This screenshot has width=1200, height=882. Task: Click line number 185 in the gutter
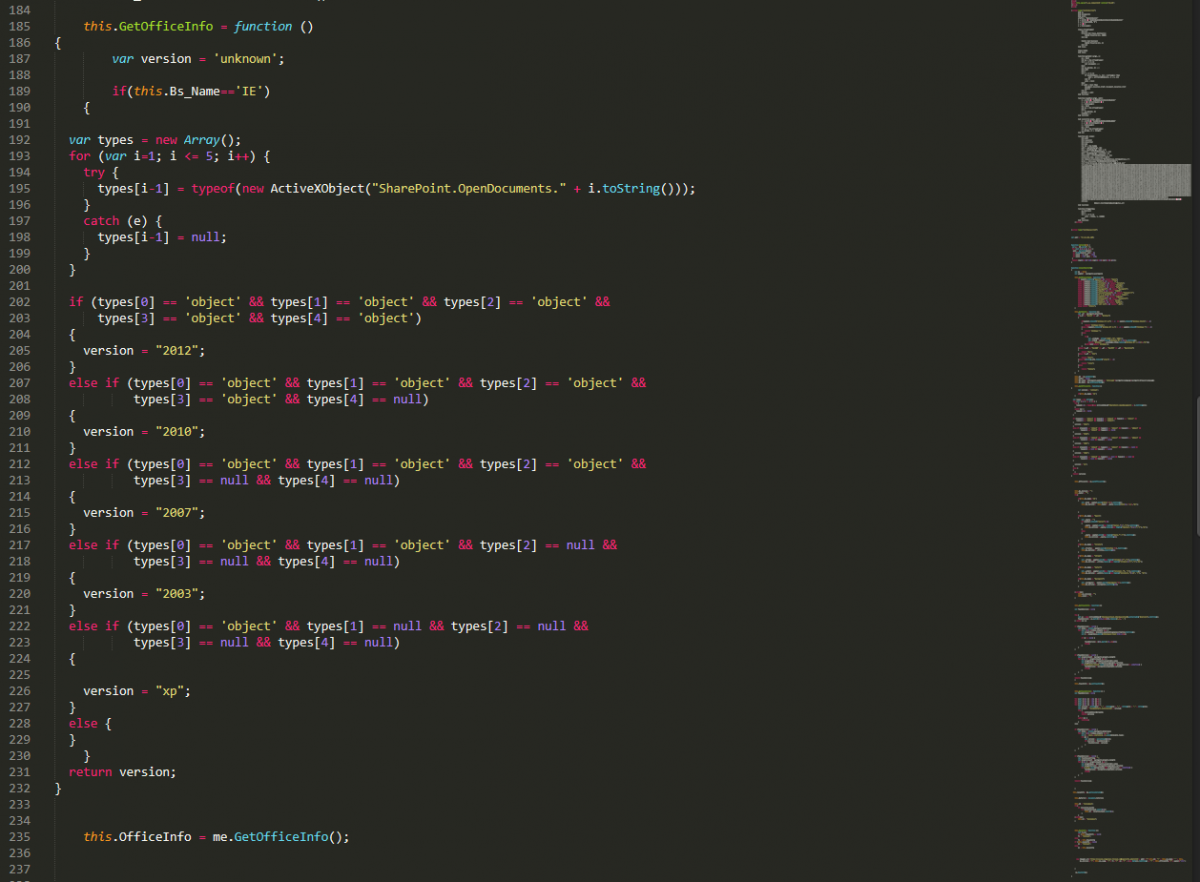click(18, 26)
